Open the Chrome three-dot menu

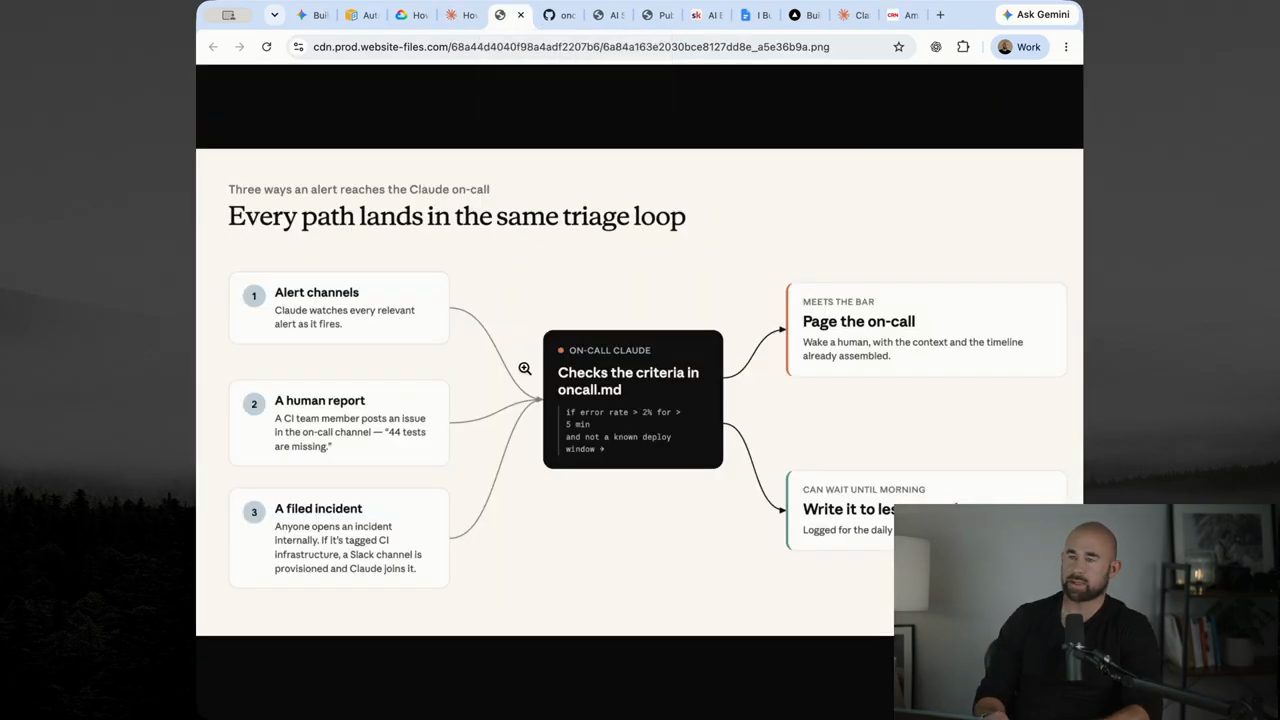pyautogui.click(x=1066, y=47)
